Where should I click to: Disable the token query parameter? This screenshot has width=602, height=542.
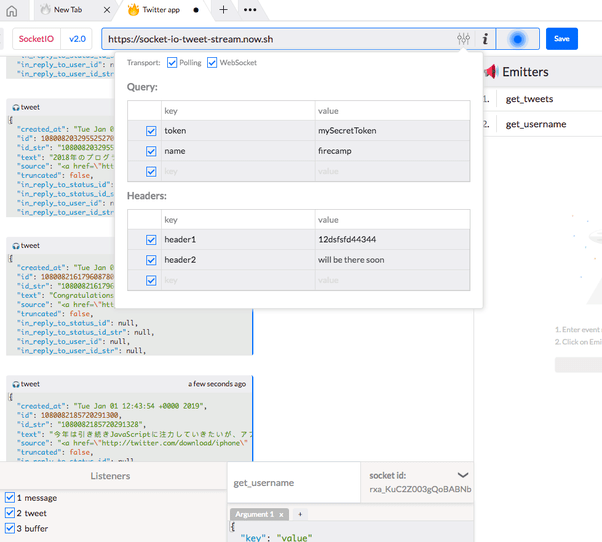151,131
